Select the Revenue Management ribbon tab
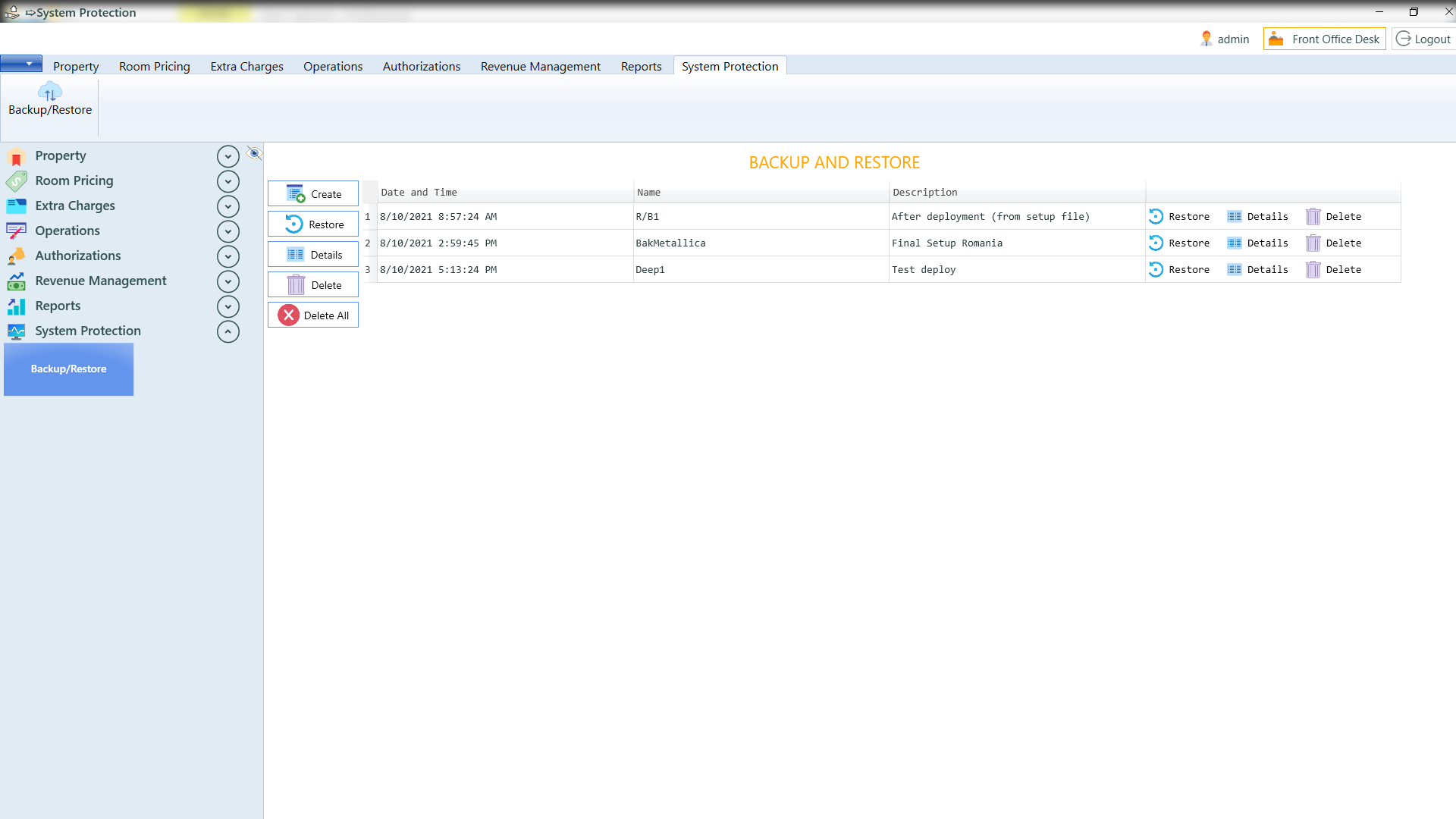This screenshot has height=819, width=1456. point(541,66)
